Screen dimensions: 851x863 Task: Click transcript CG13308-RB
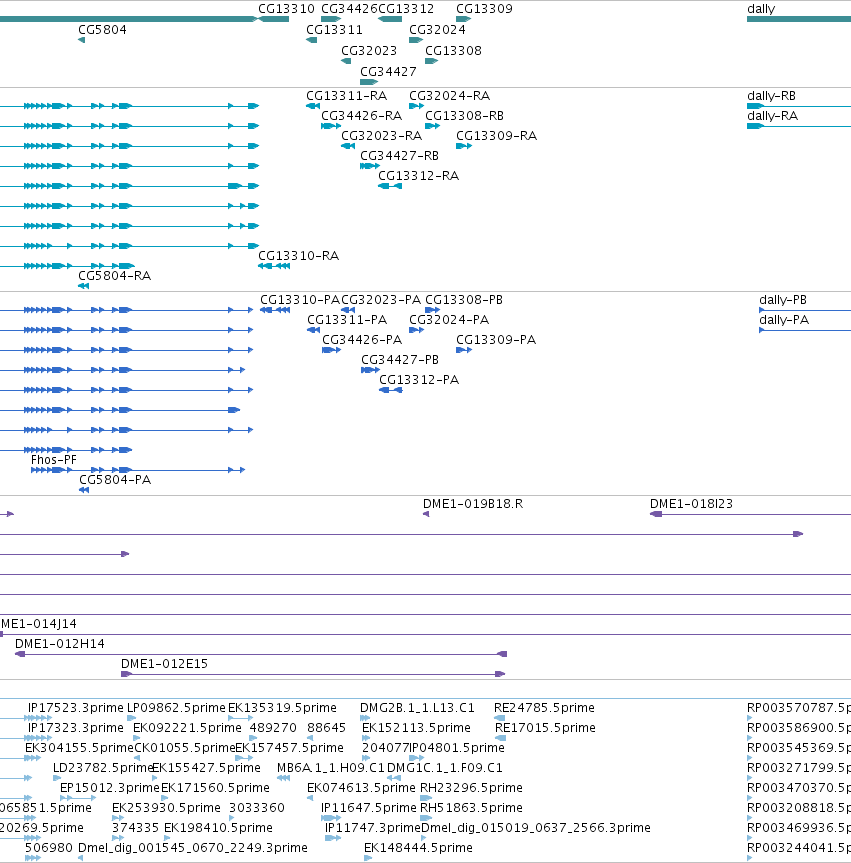tap(465, 116)
